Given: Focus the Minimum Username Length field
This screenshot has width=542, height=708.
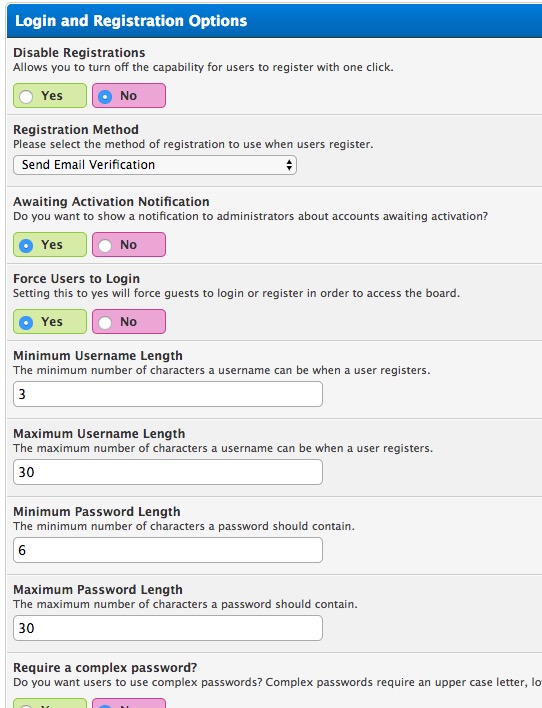Looking at the screenshot, I should [x=168, y=394].
